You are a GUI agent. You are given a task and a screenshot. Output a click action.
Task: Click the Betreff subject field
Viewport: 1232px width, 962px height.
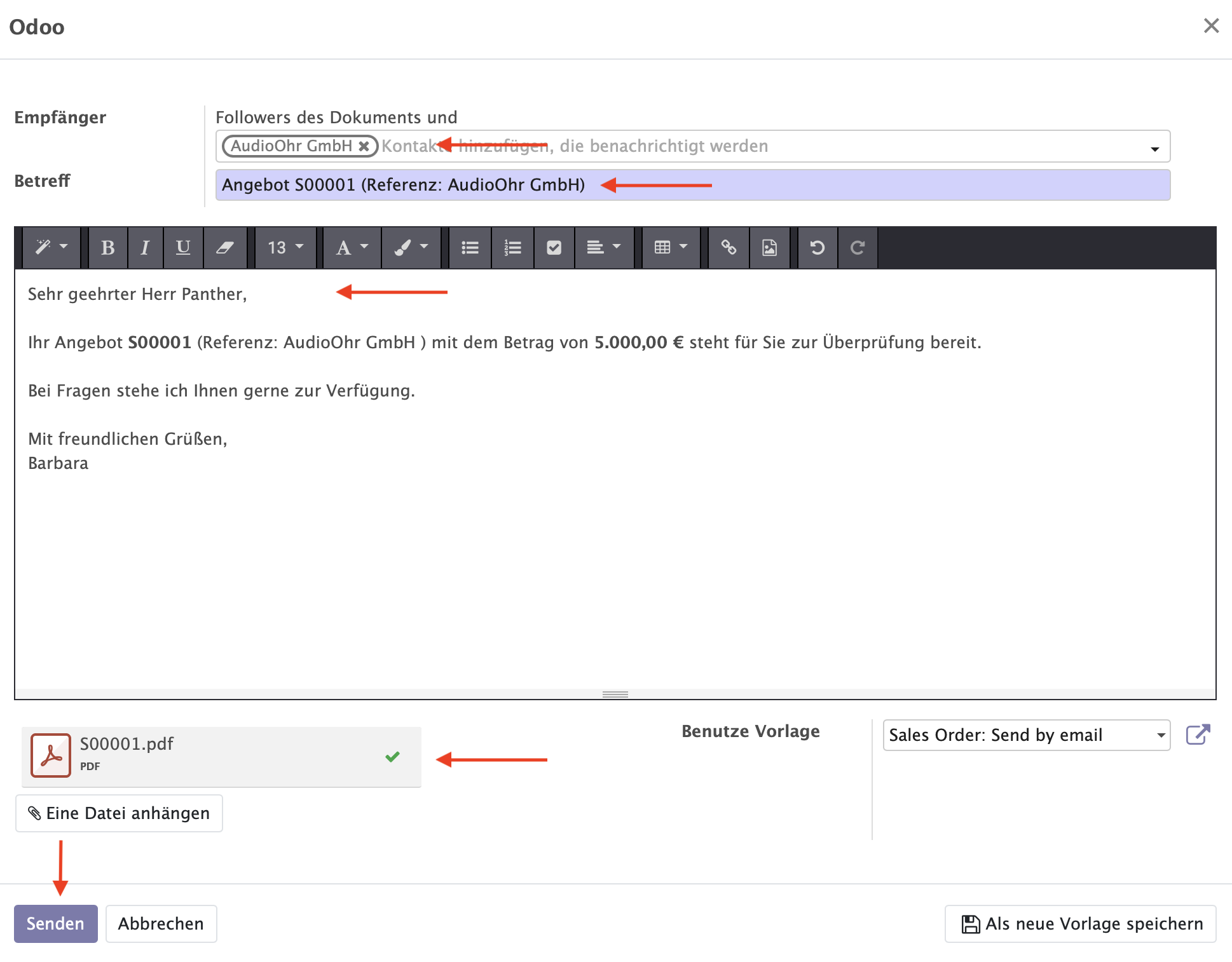(x=693, y=185)
